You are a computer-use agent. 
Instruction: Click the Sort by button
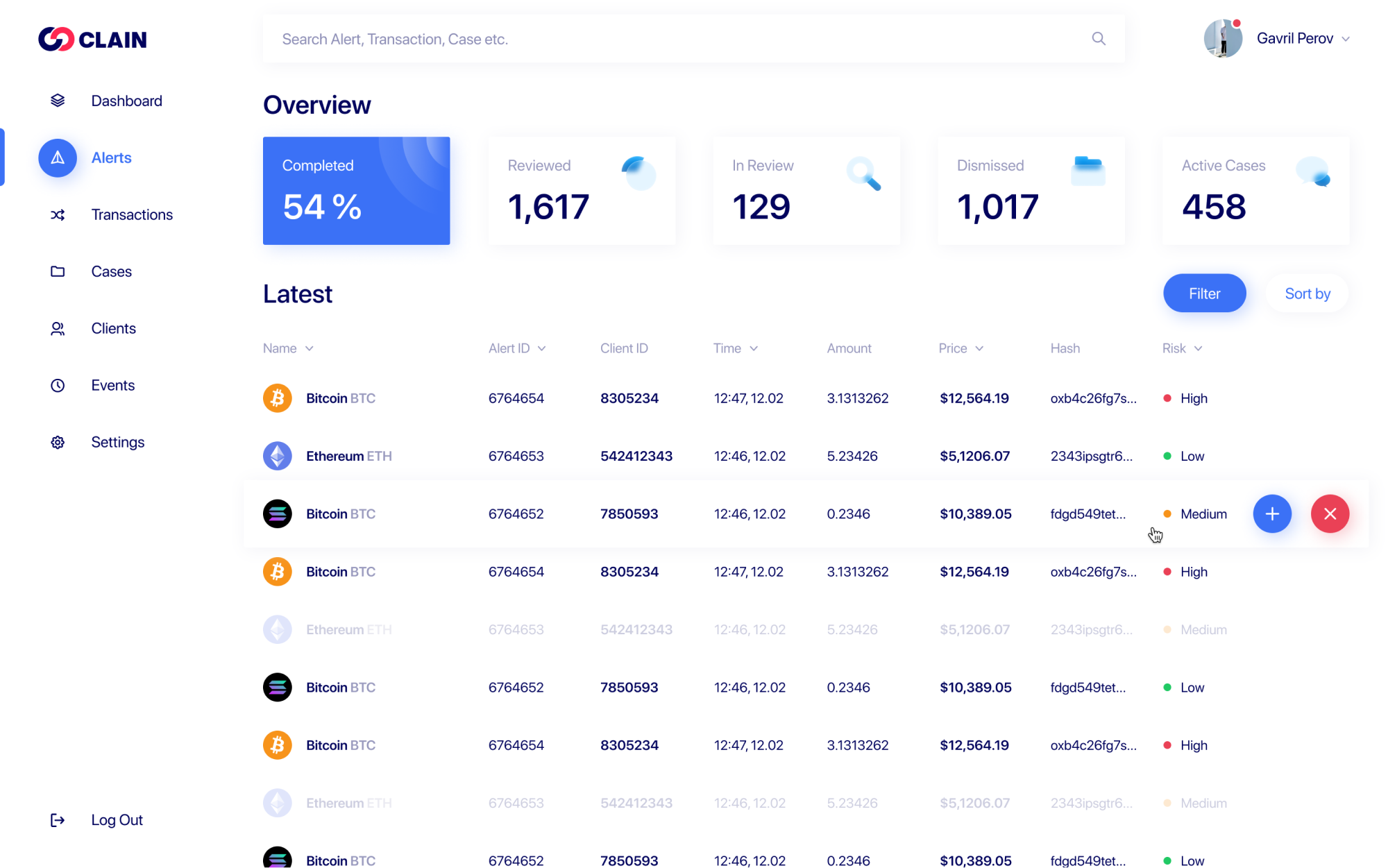pos(1307,293)
